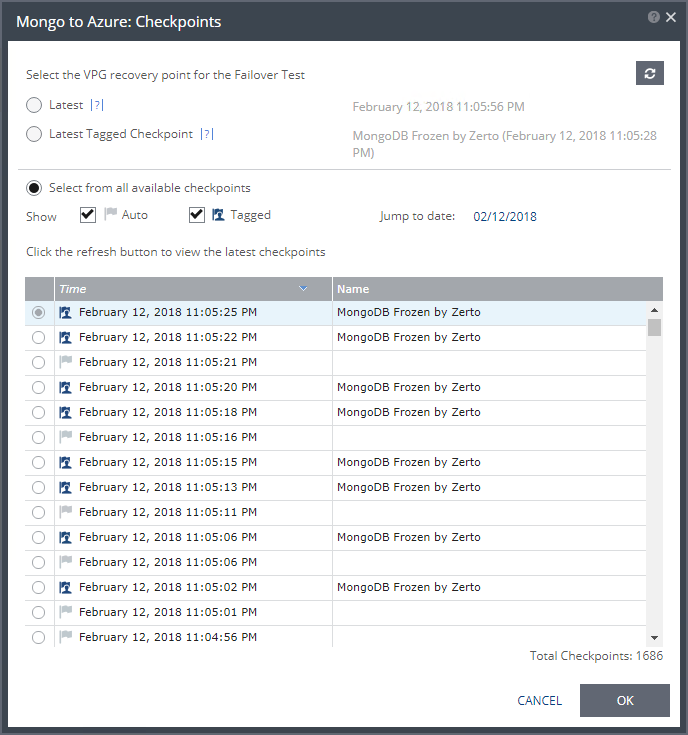Viewport: 688px width, 735px height.
Task: Click the scroll down arrow of checkpoint list
Action: (x=654, y=637)
